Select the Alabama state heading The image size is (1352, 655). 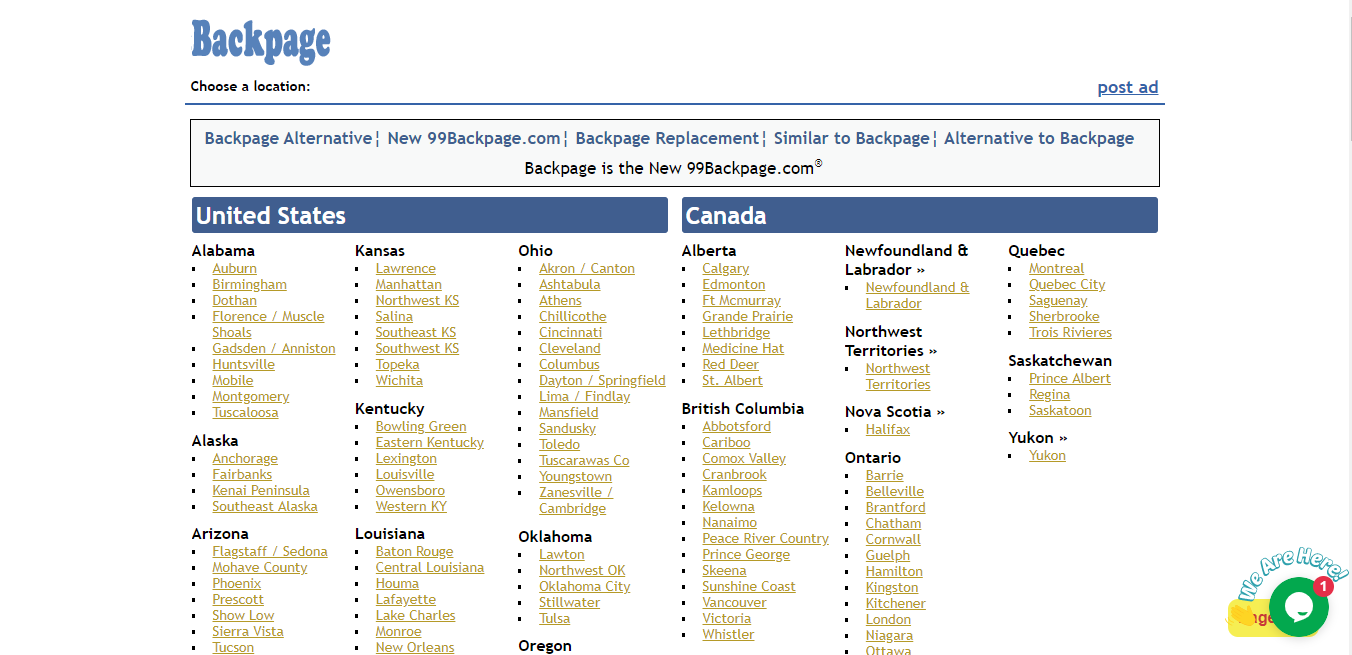pyautogui.click(x=223, y=251)
